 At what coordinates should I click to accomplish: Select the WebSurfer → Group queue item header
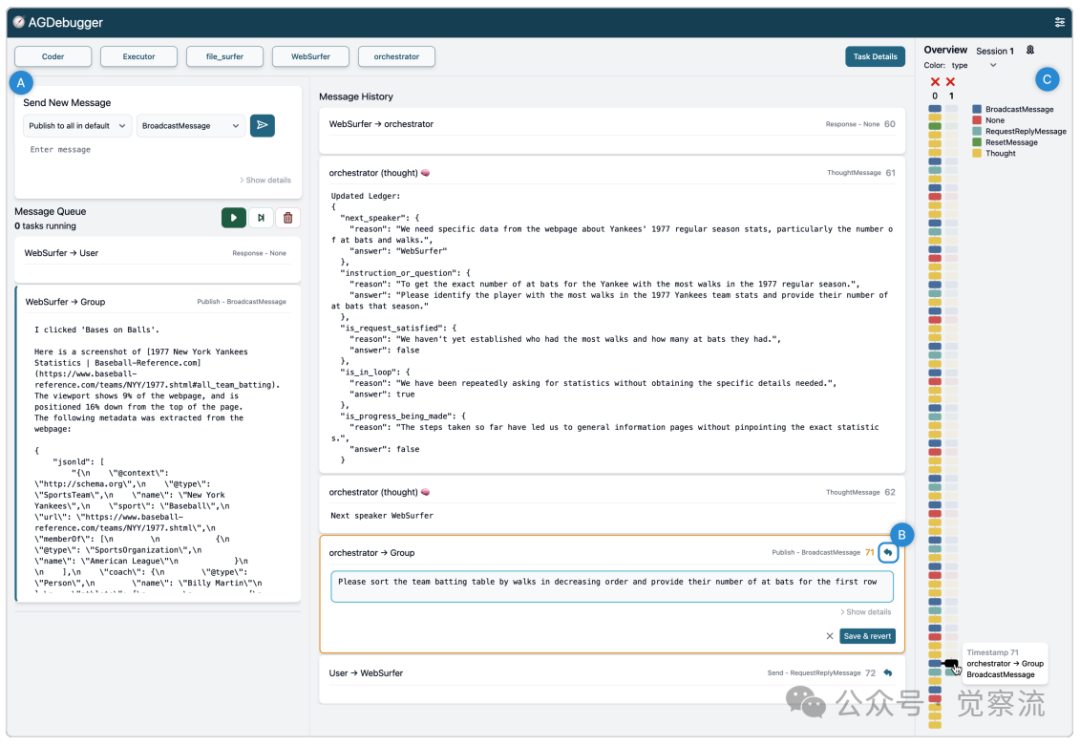158,302
